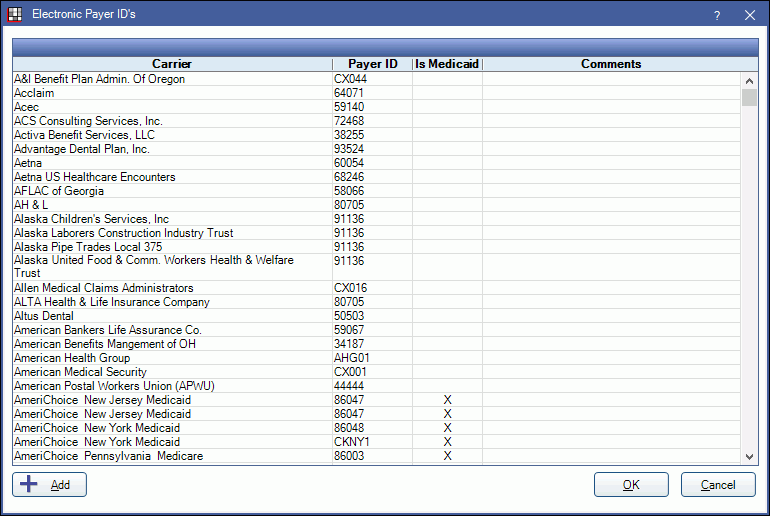This screenshot has height=516, width=770.
Task: Click payer ID 72468 cell
Action: (x=372, y=121)
